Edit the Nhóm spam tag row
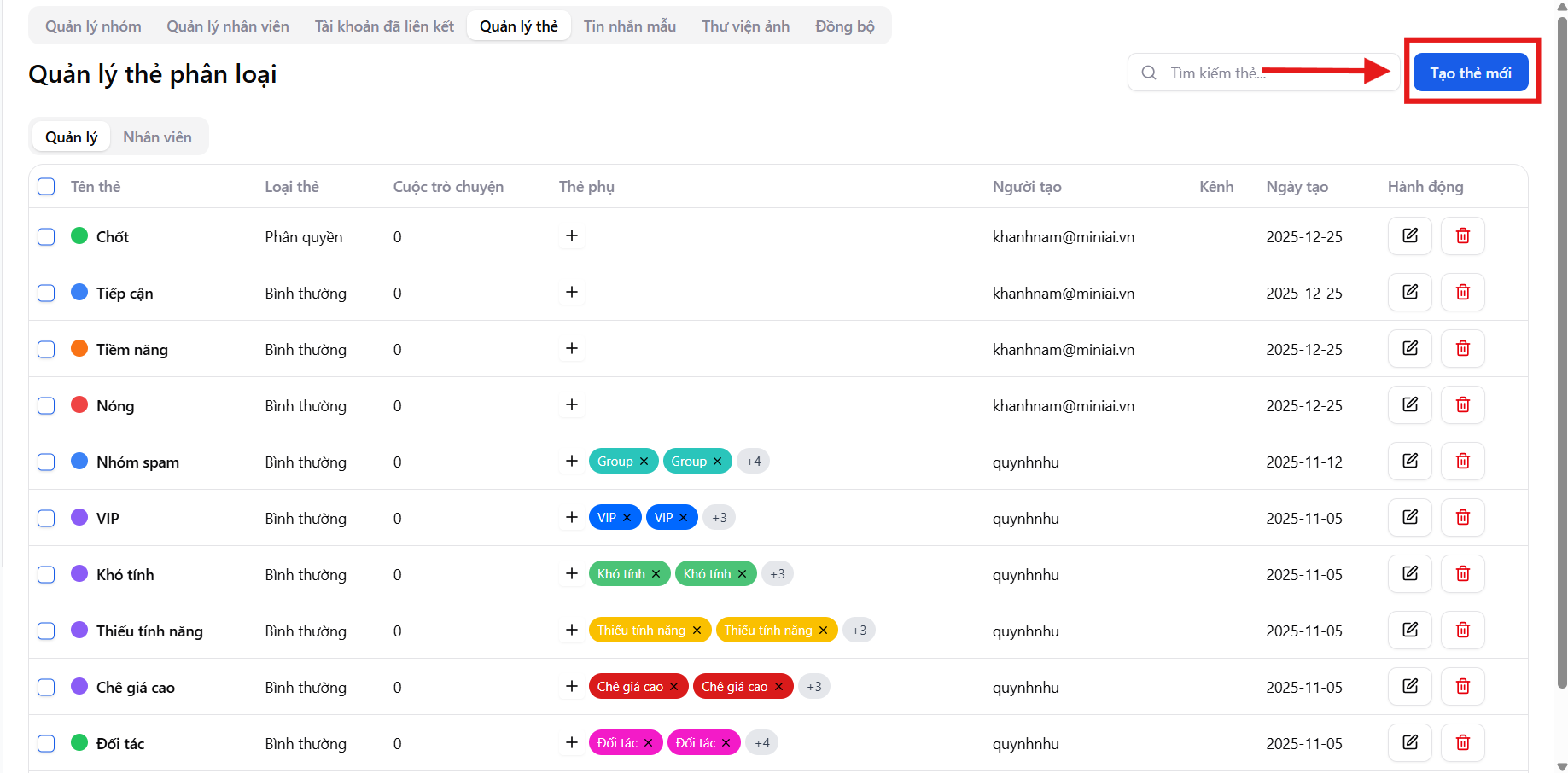The image size is (1568, 773). tap(1409, 461)
